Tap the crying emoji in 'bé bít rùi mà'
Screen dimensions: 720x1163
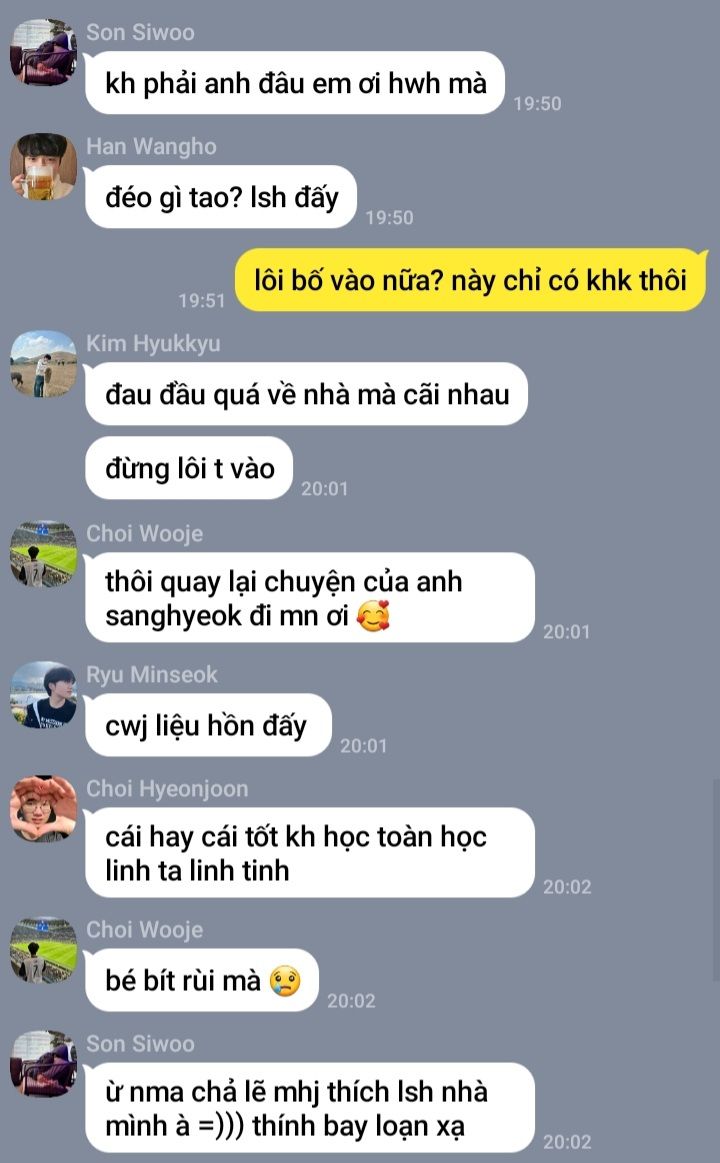[x=285, y=981]
